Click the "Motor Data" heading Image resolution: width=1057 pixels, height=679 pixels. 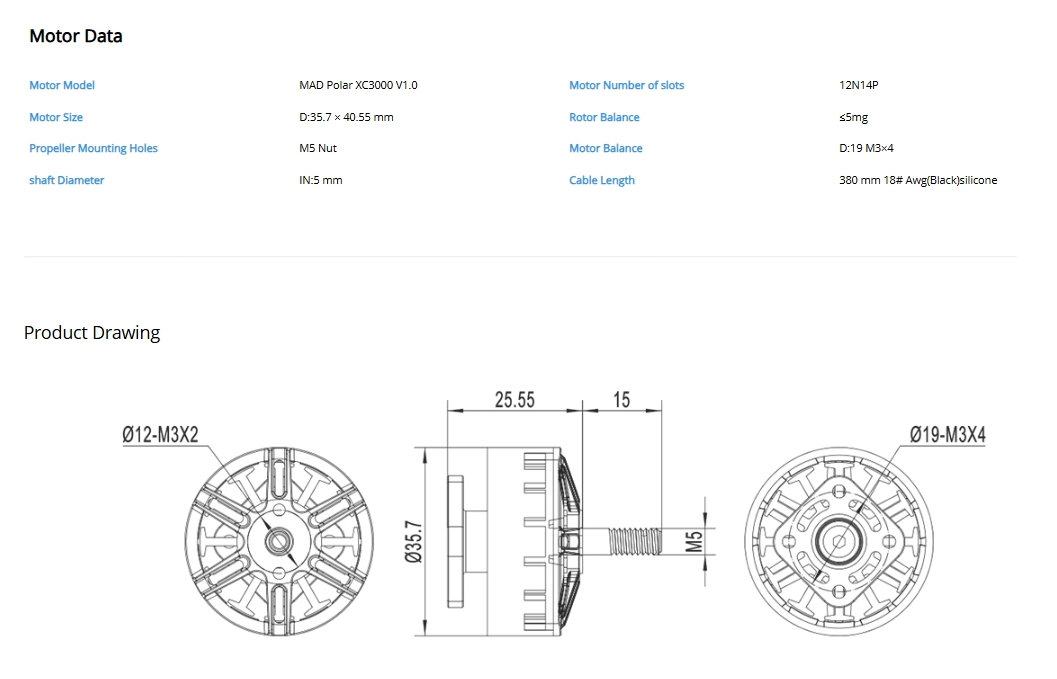(x=76, y=36)
